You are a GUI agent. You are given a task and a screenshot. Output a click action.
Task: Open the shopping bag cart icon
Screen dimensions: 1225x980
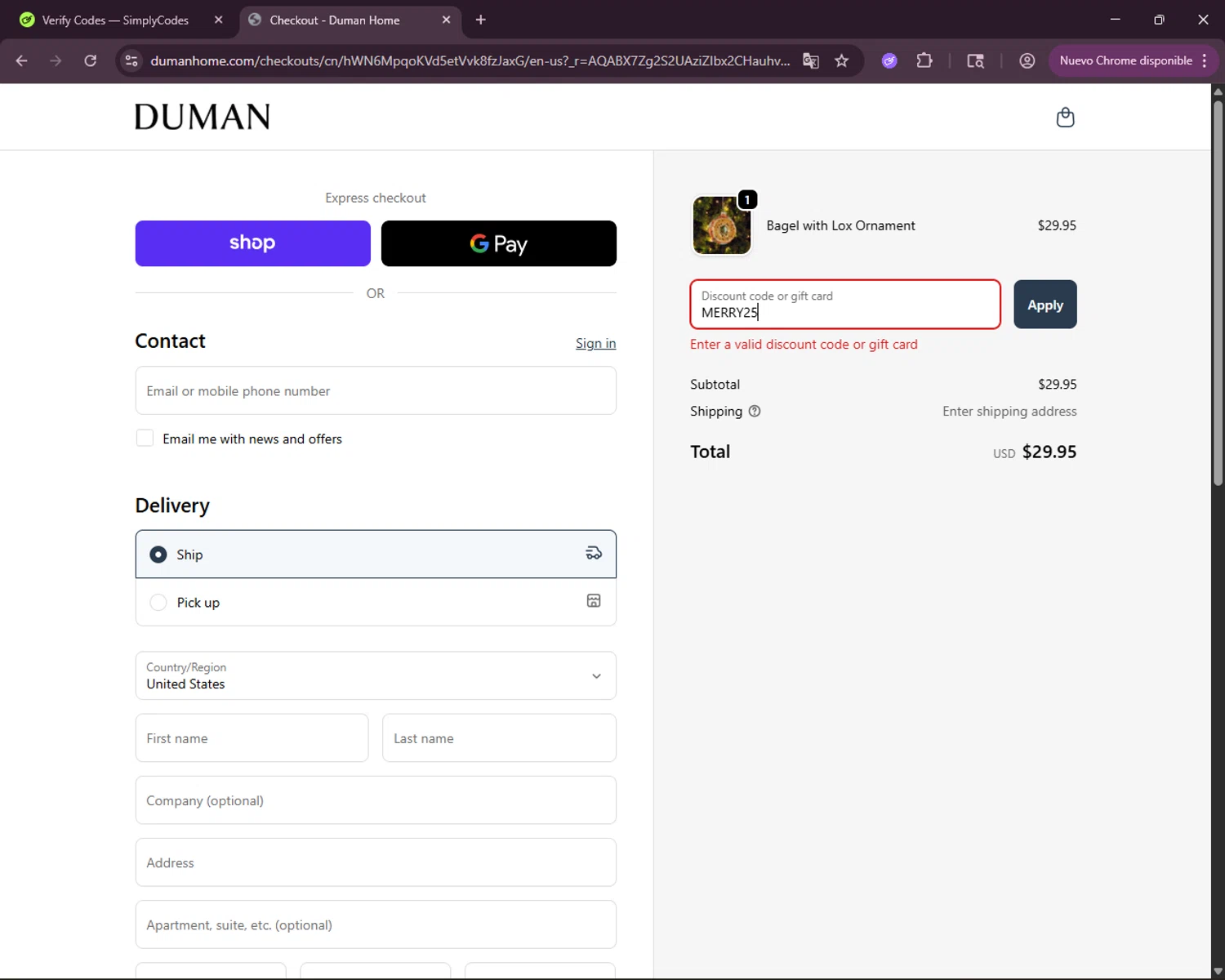(x=1065, y=118)
